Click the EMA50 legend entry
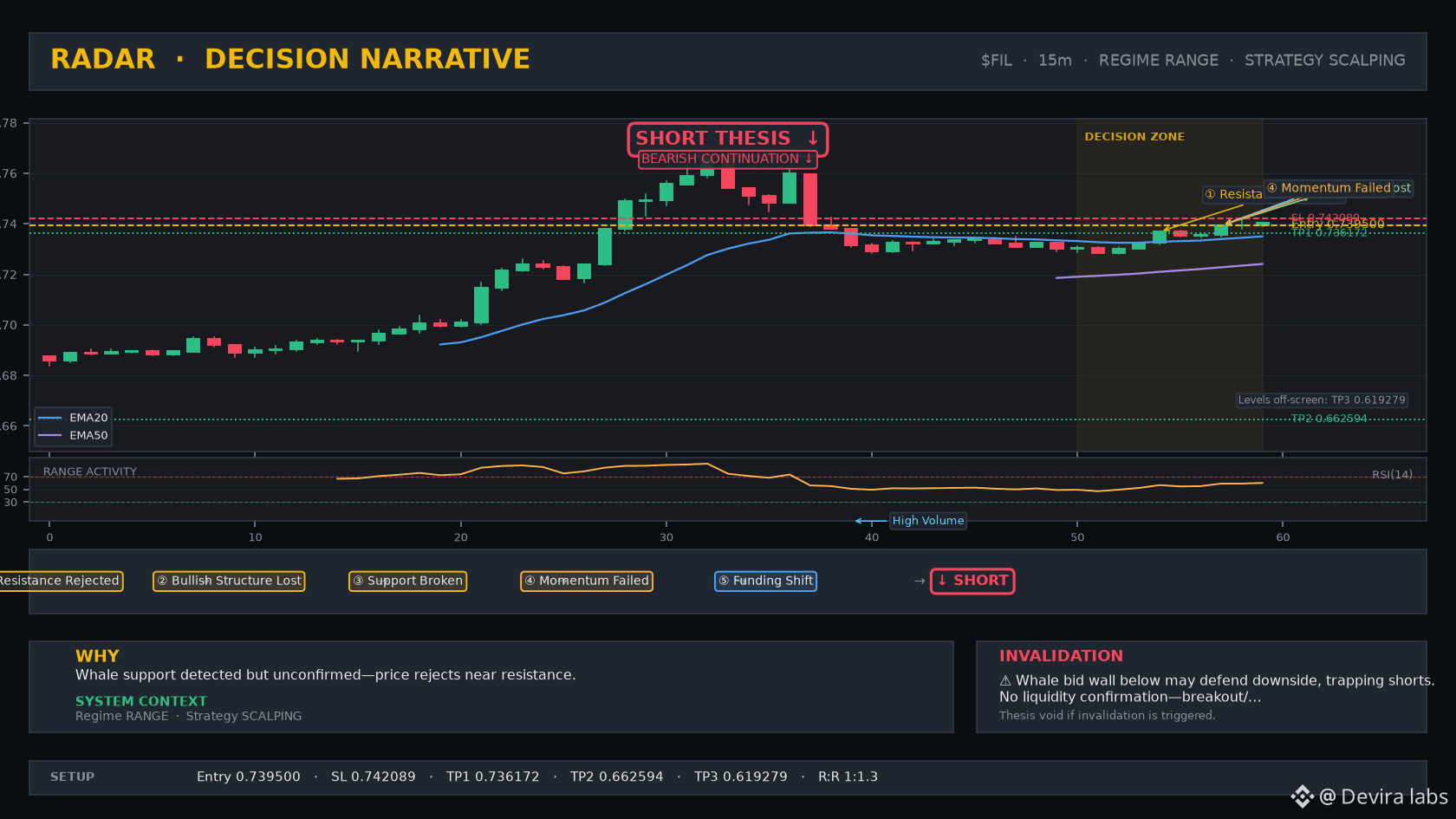Viewport: 1456px width, 819px height. tap(73, 435)
